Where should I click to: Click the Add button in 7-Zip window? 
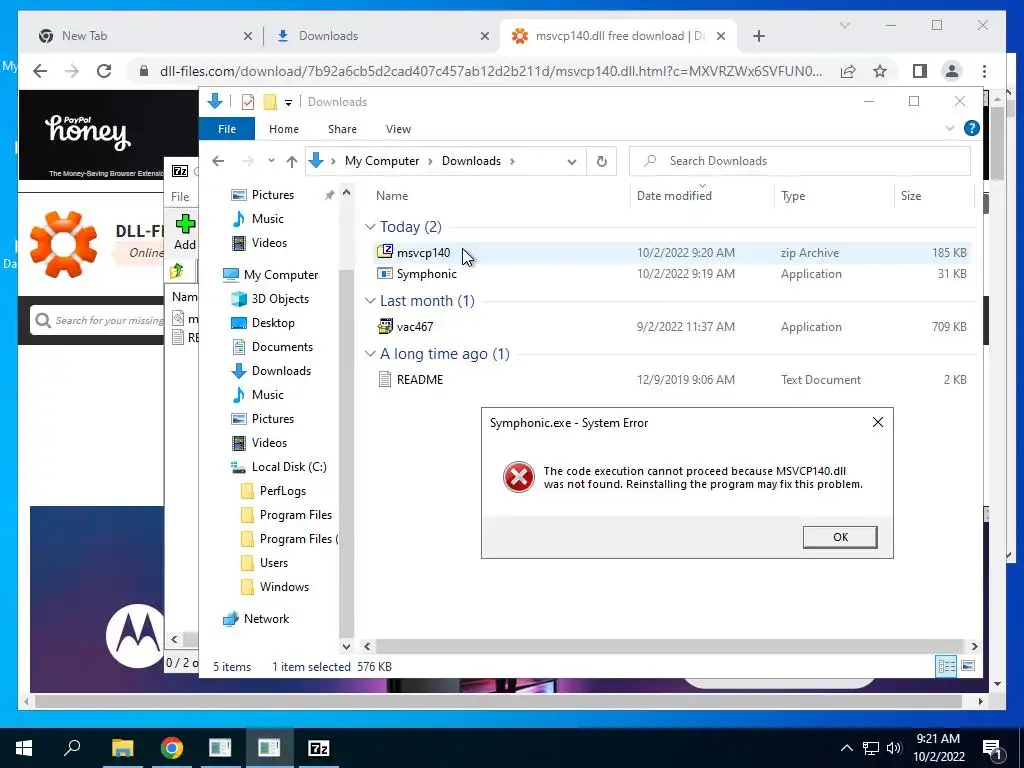tap(184, 232)
